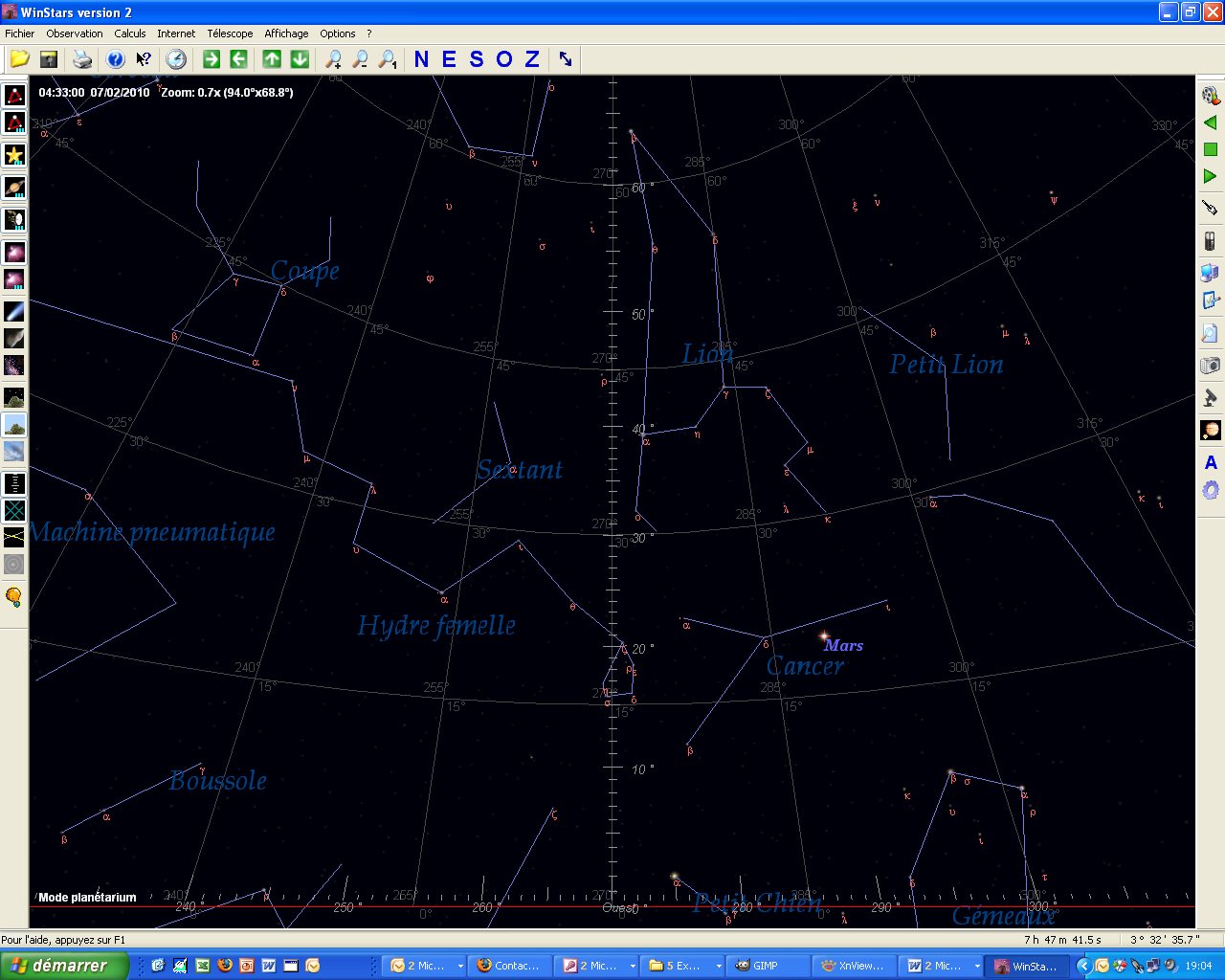1225x980 pixels.
Task: Toggle the comet display icon
Action: (14, 311)
